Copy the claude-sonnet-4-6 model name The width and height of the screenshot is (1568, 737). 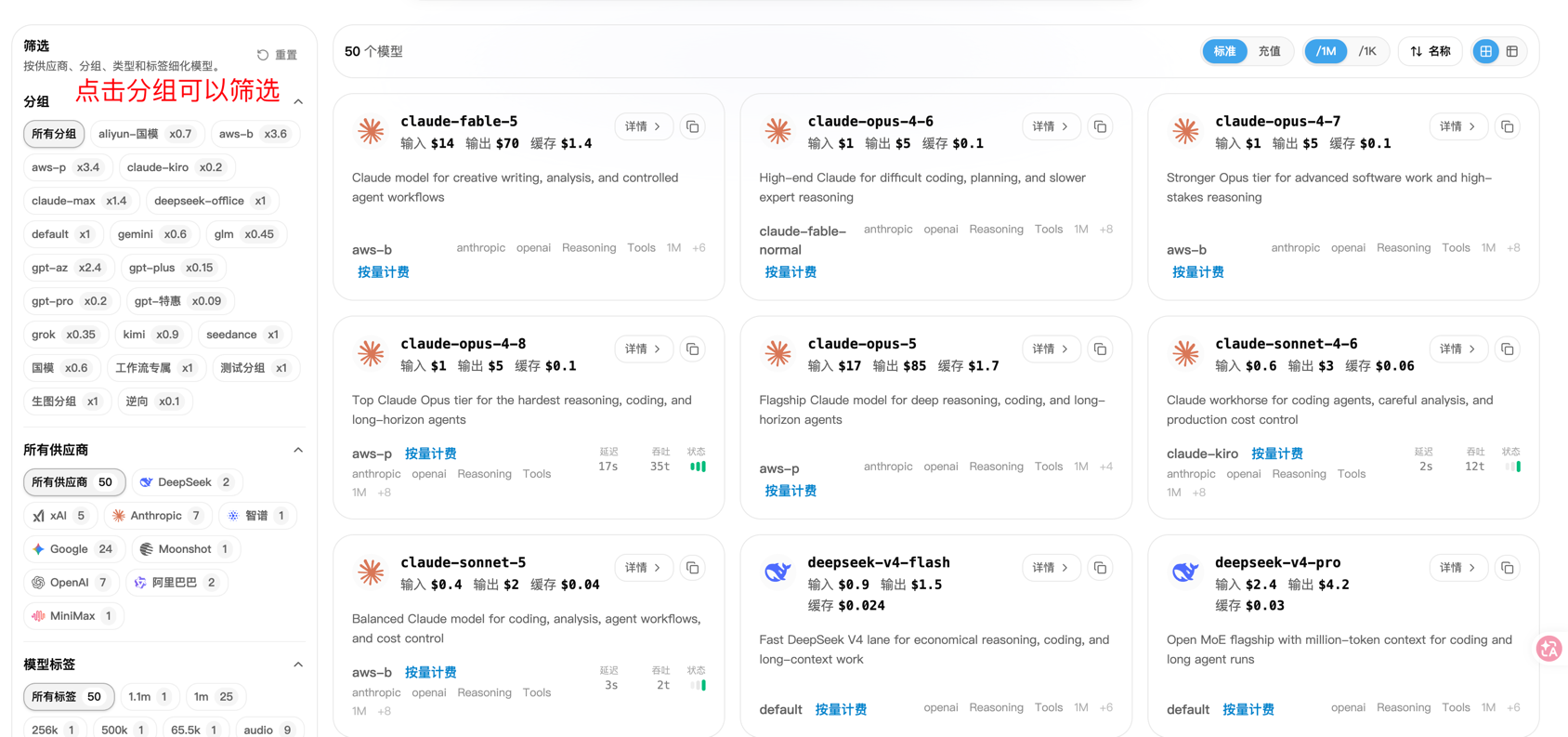click(1508, 349)
